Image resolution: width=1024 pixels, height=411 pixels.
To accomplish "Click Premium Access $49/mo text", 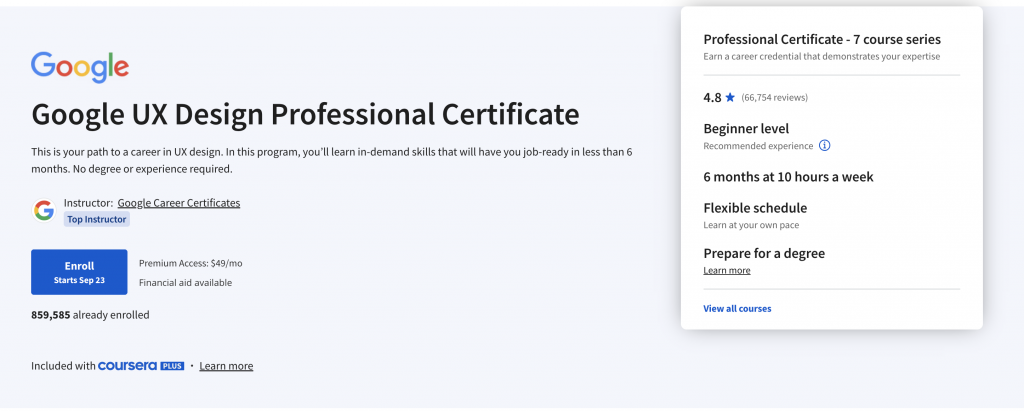I will click(191, 263).
